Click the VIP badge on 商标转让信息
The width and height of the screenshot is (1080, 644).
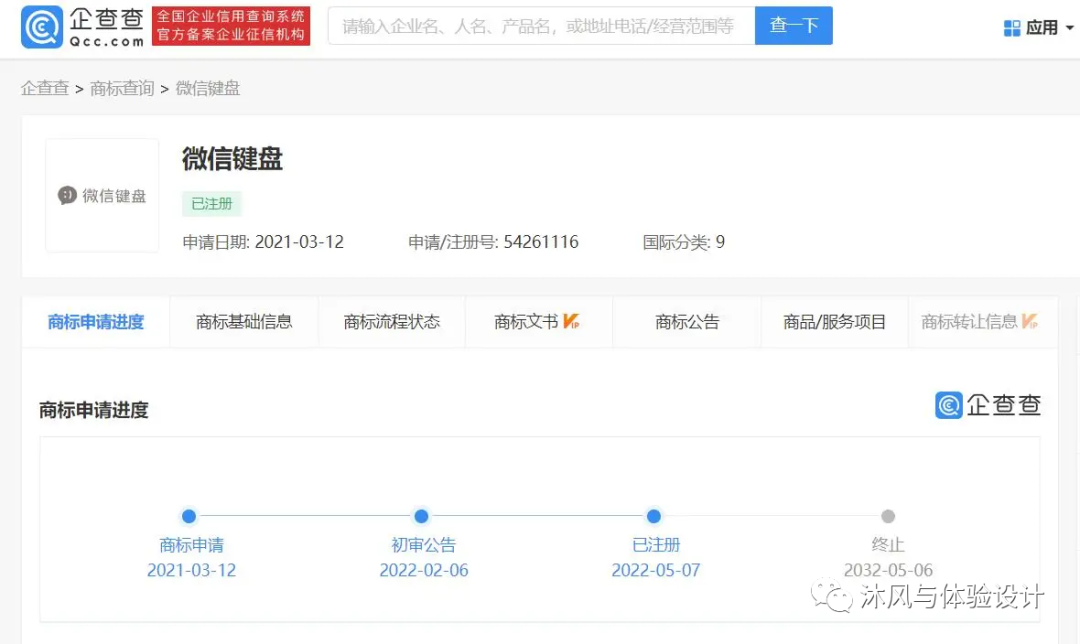pos(1030,321)
